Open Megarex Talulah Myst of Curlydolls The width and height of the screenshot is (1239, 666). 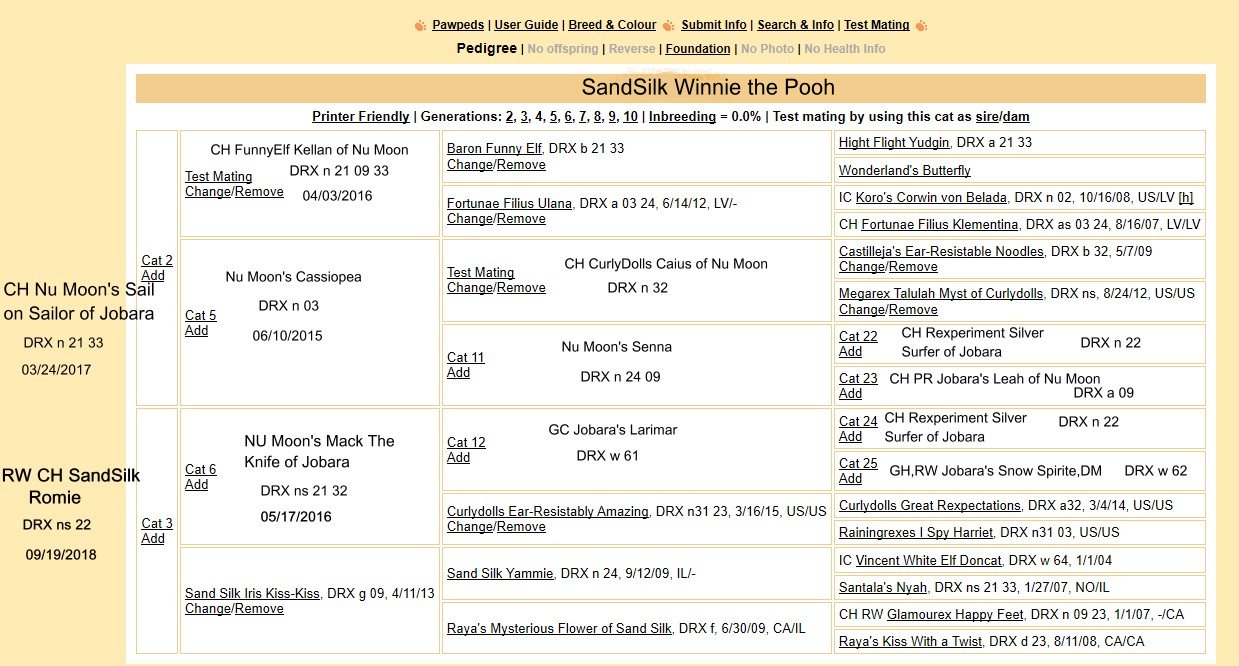[x=941, y=294]
